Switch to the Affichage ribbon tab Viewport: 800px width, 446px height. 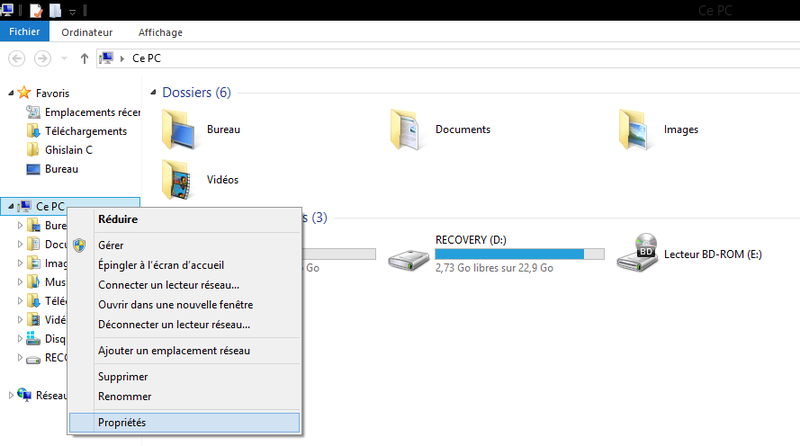pyautogui.click(x=160, y=32)
